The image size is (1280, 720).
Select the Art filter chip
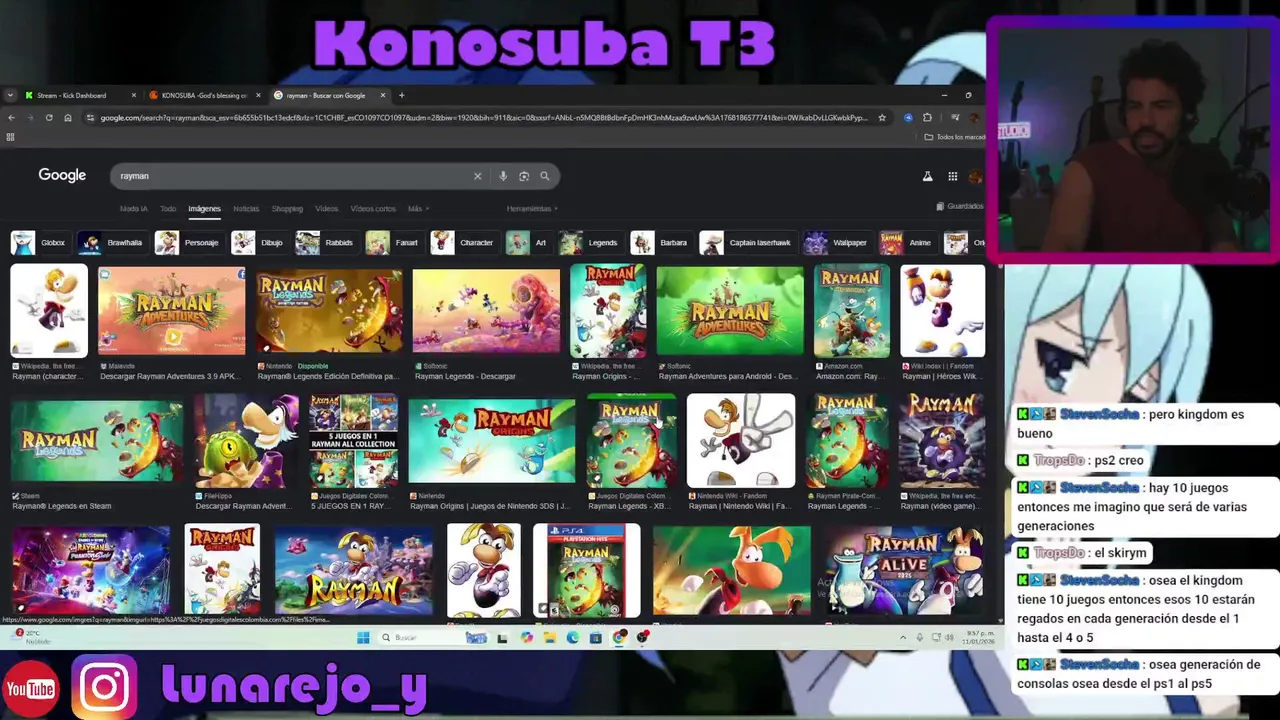[529, 243]
